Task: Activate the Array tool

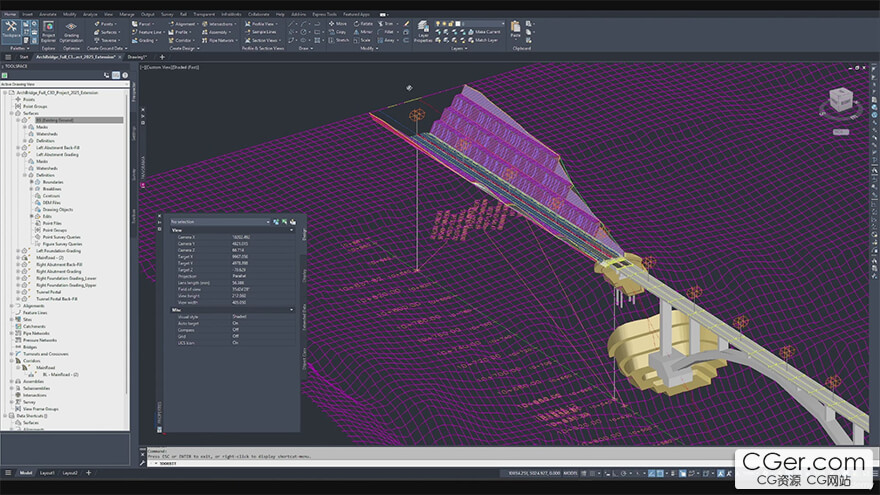Action: (x=386, y=40)
